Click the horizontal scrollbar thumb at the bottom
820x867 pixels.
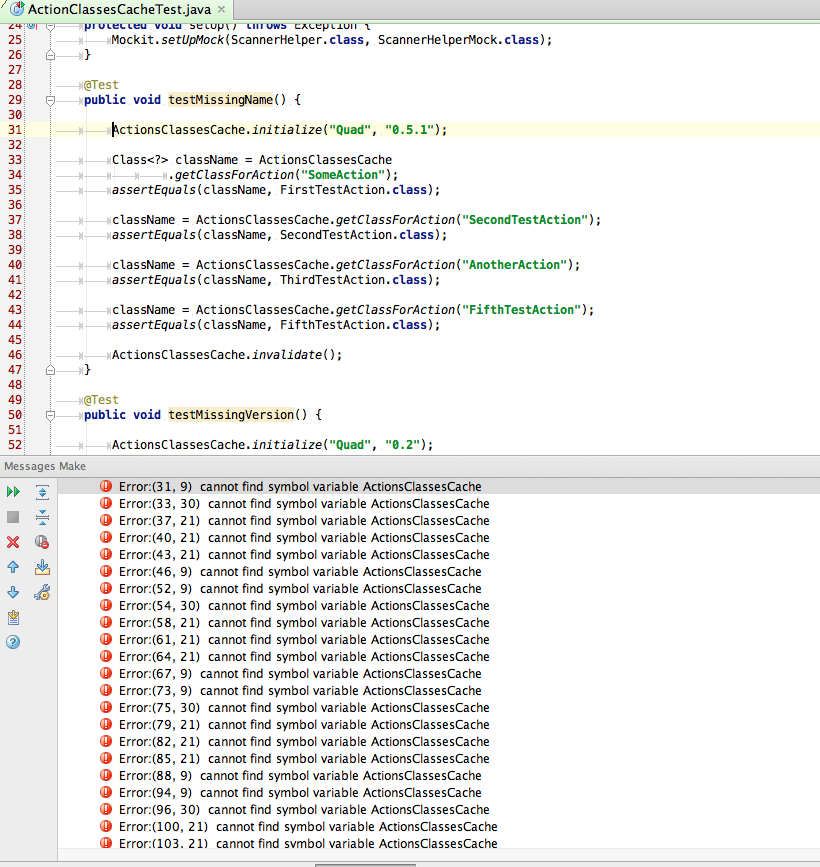click(x=365, y=865)
